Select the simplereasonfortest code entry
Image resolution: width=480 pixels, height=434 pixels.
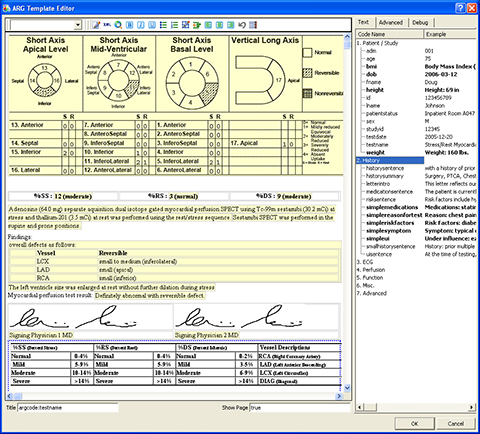(394, 215)
